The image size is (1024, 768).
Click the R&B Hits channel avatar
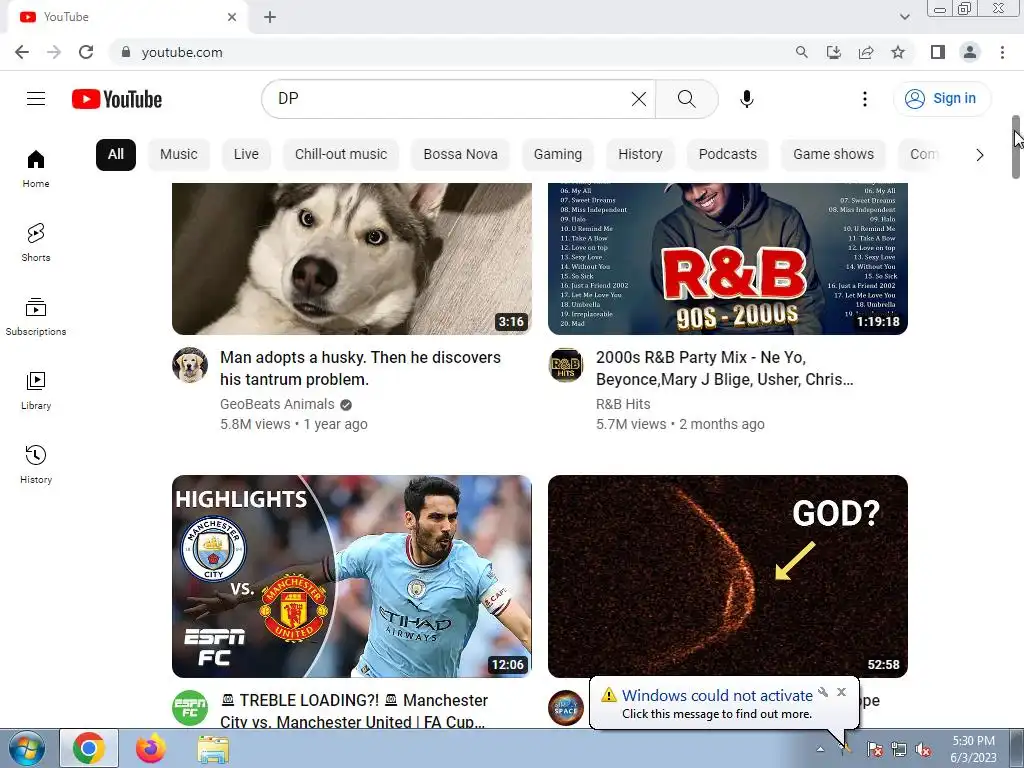coord(566,365)
